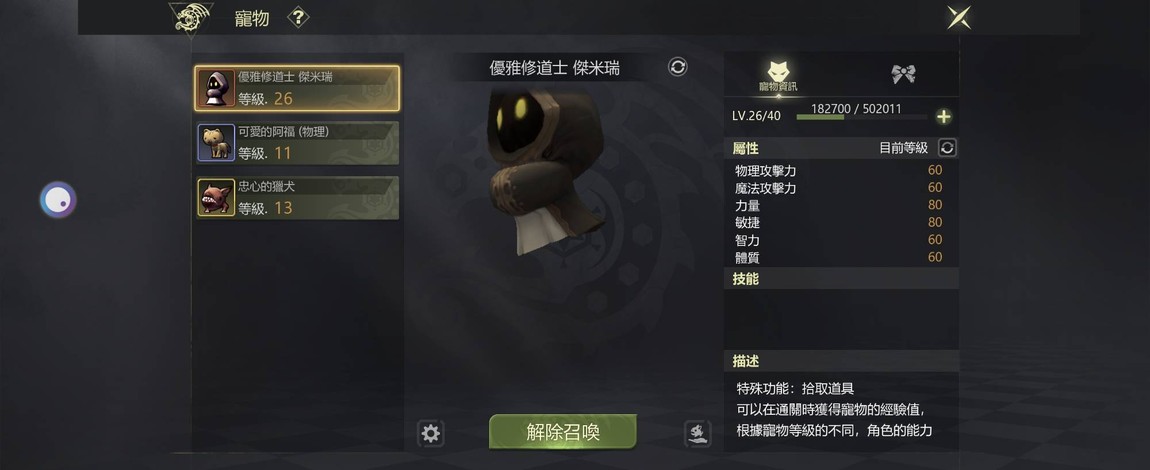This screenshot has width=1150, height=470.
Task: Switch to the bow ribbon tab
Action: tap(903, 73)
